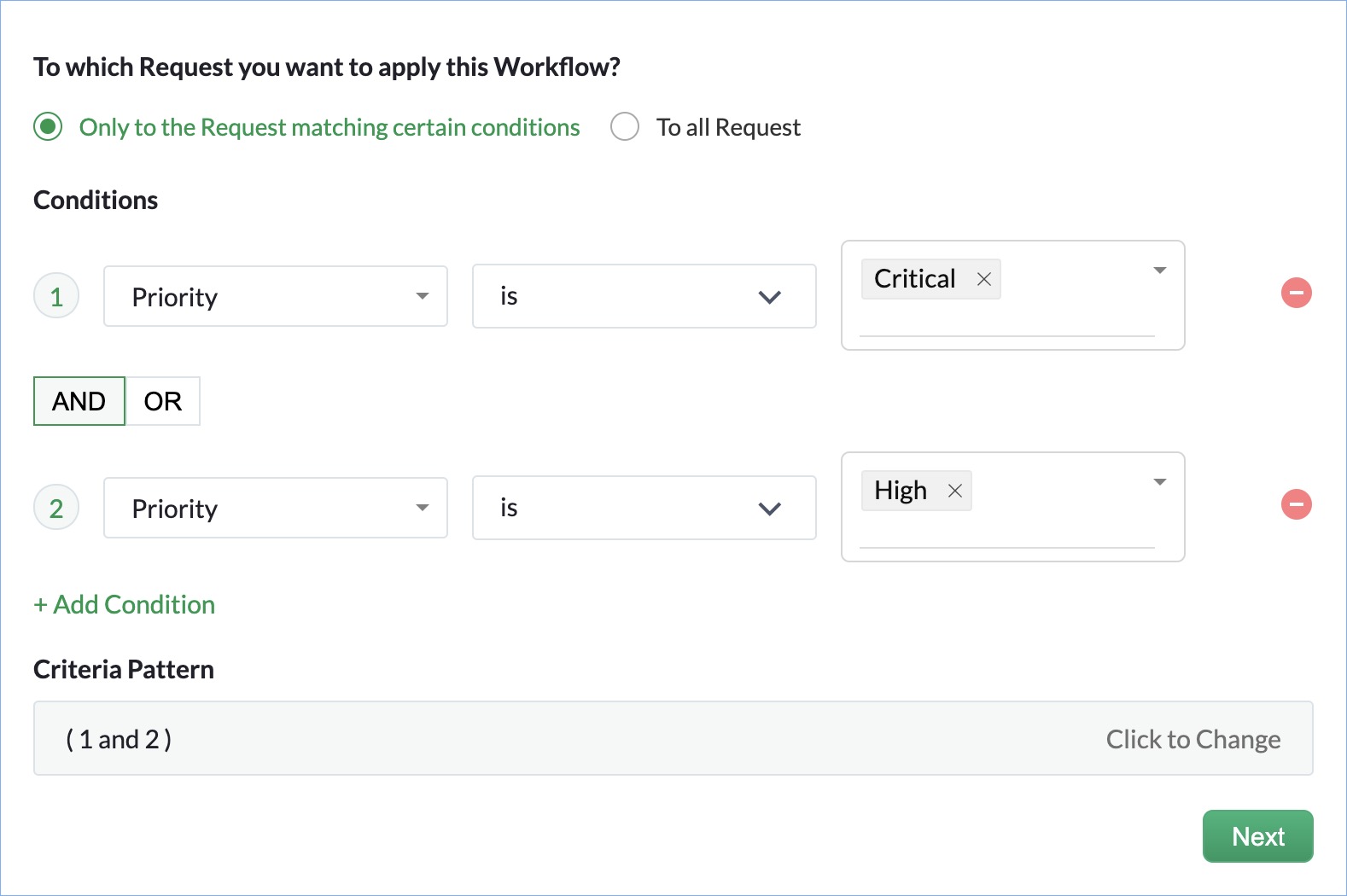Screen dimensions: 1347x896
Task: Click the condition 2 number badge
Action: coord(56,508)
